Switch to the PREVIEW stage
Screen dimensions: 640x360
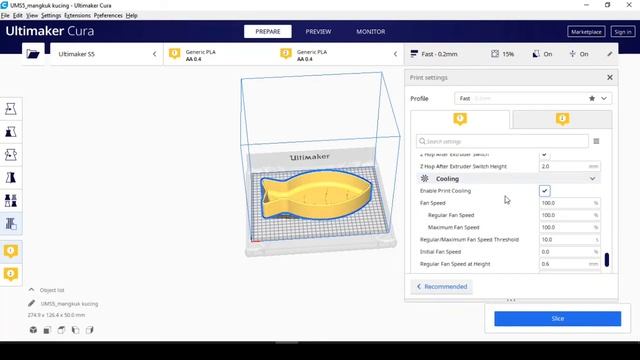[x=318, y=31]
